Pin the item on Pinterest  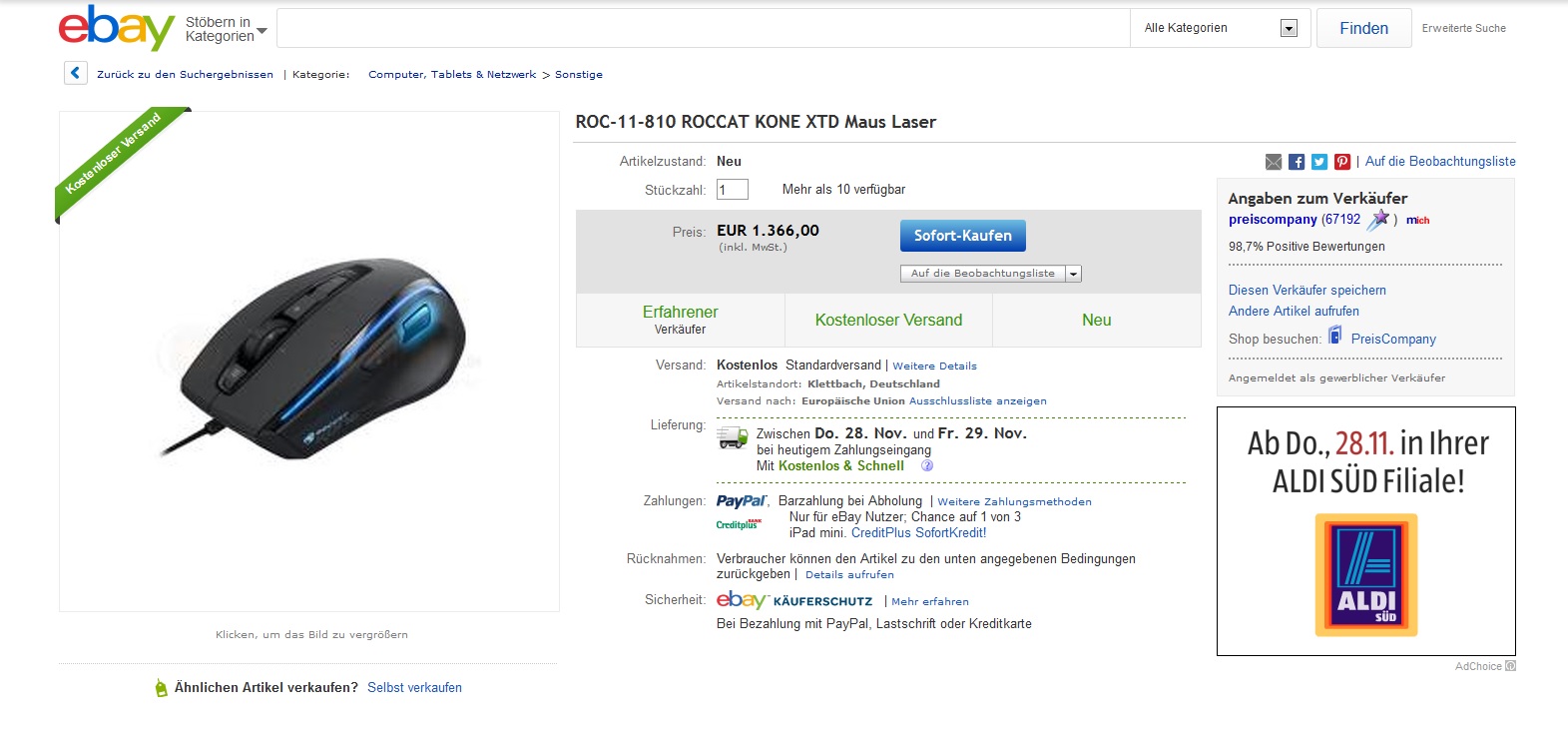[x=1342, y=162]
